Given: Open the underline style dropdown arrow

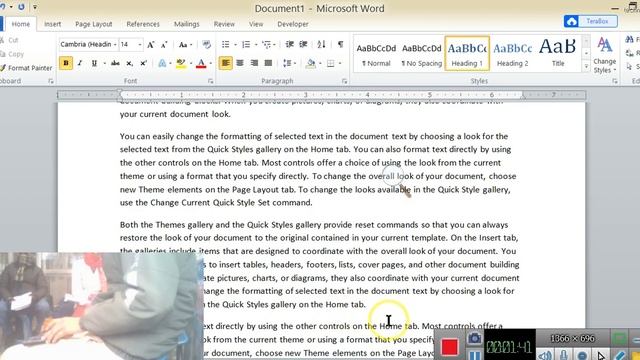Looking at the screenshot, I should (104, 63).
